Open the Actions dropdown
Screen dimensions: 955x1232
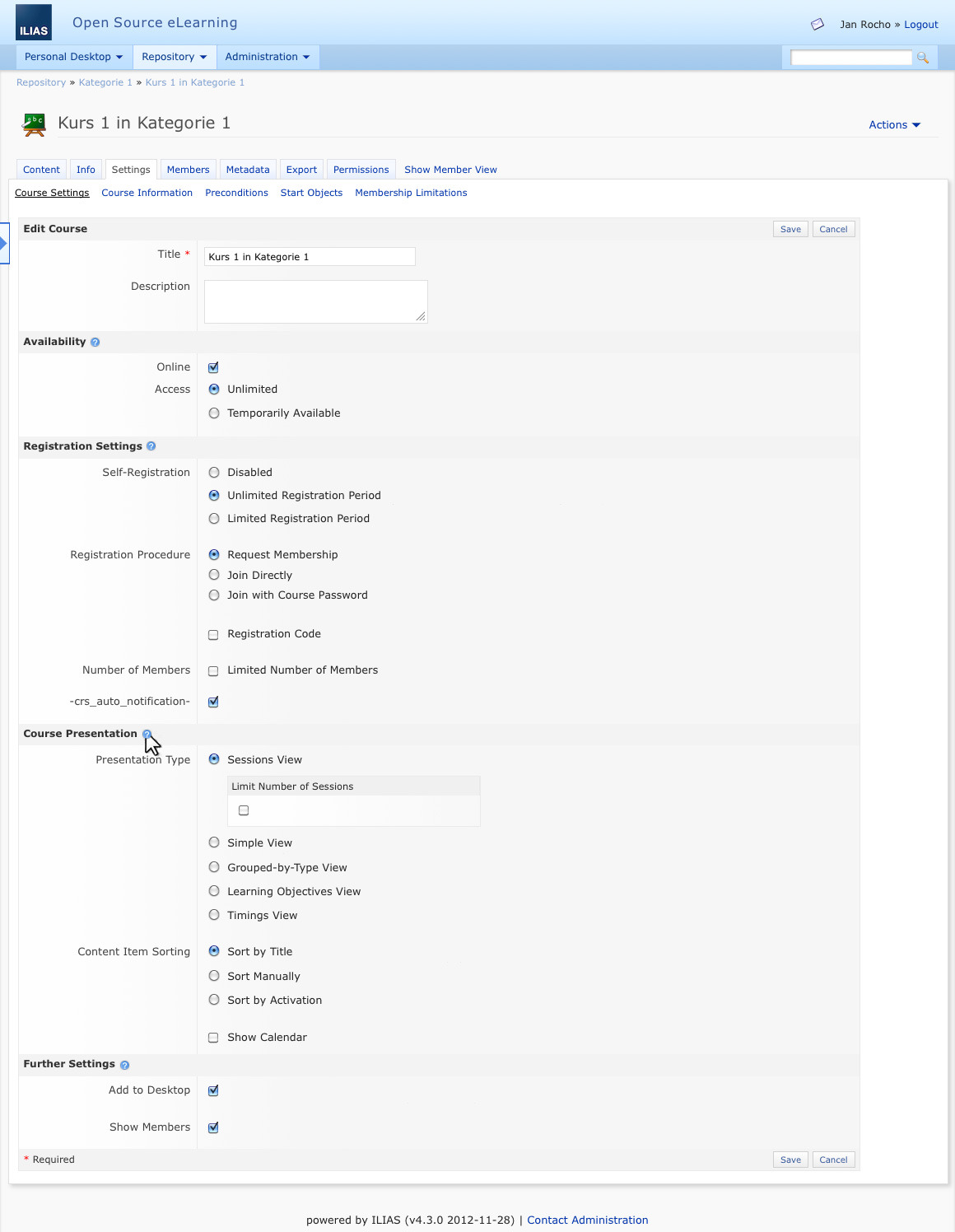pyautogui.click(x=894, y=125)
